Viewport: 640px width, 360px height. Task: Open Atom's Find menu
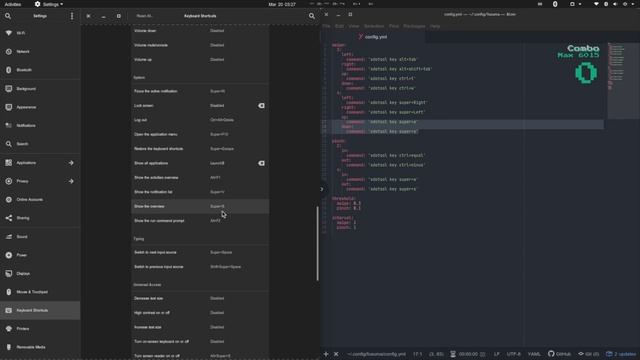click(393, 26)
